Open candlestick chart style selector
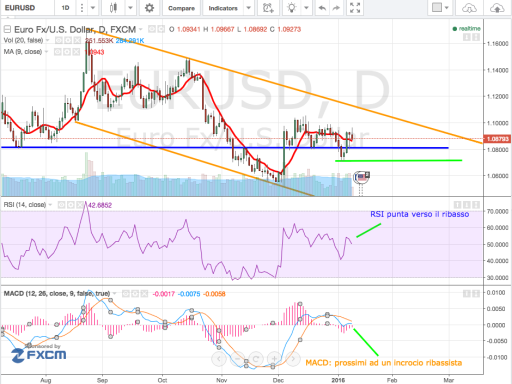Screen dimensions: 512x384 tap(114, 8)
